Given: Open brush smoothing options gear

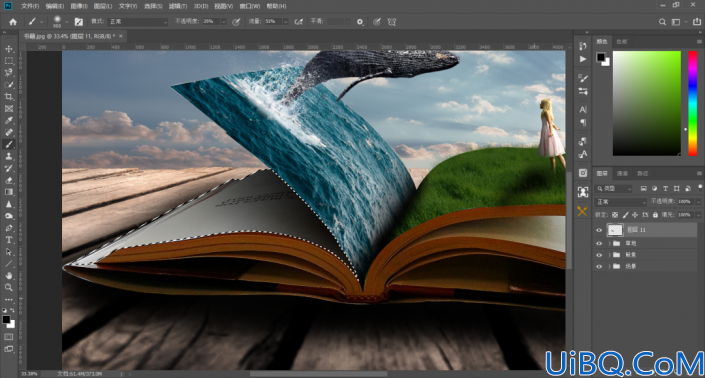Looking at the screenshot, I should [360, 22].
